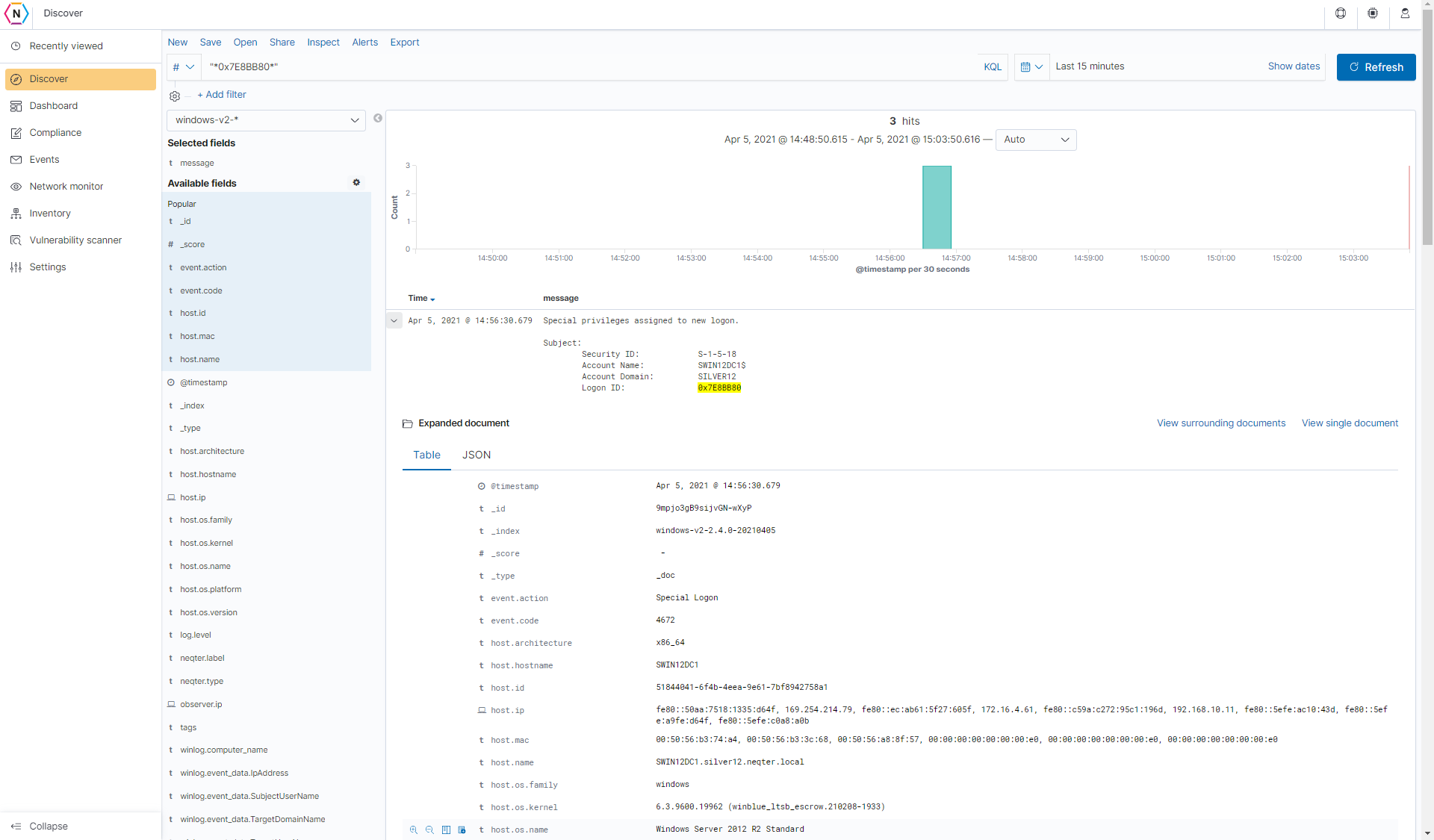1434x840 pixels.
Task: Click the histogram bar at 14:56:30
Action: click(937, 208)
